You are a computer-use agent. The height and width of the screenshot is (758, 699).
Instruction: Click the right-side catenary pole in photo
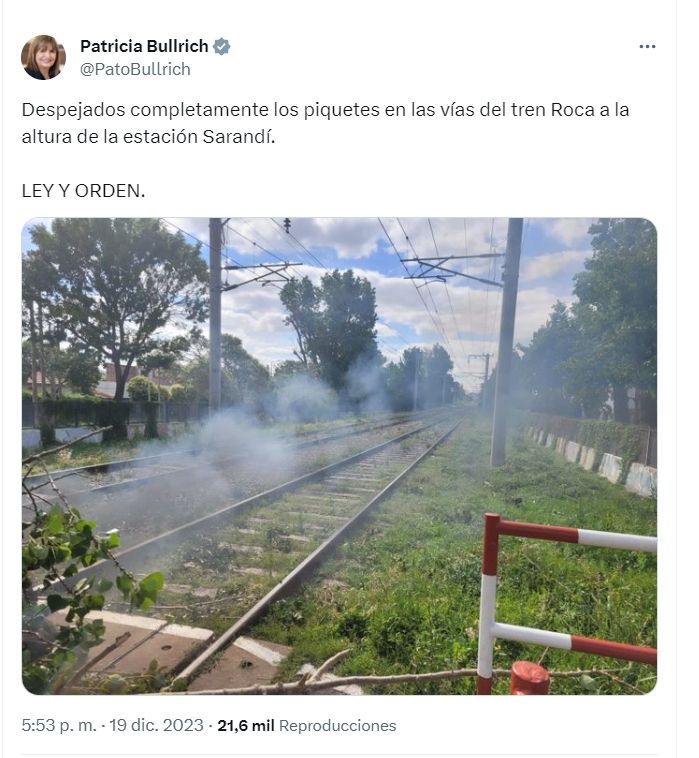click(506, 341)
